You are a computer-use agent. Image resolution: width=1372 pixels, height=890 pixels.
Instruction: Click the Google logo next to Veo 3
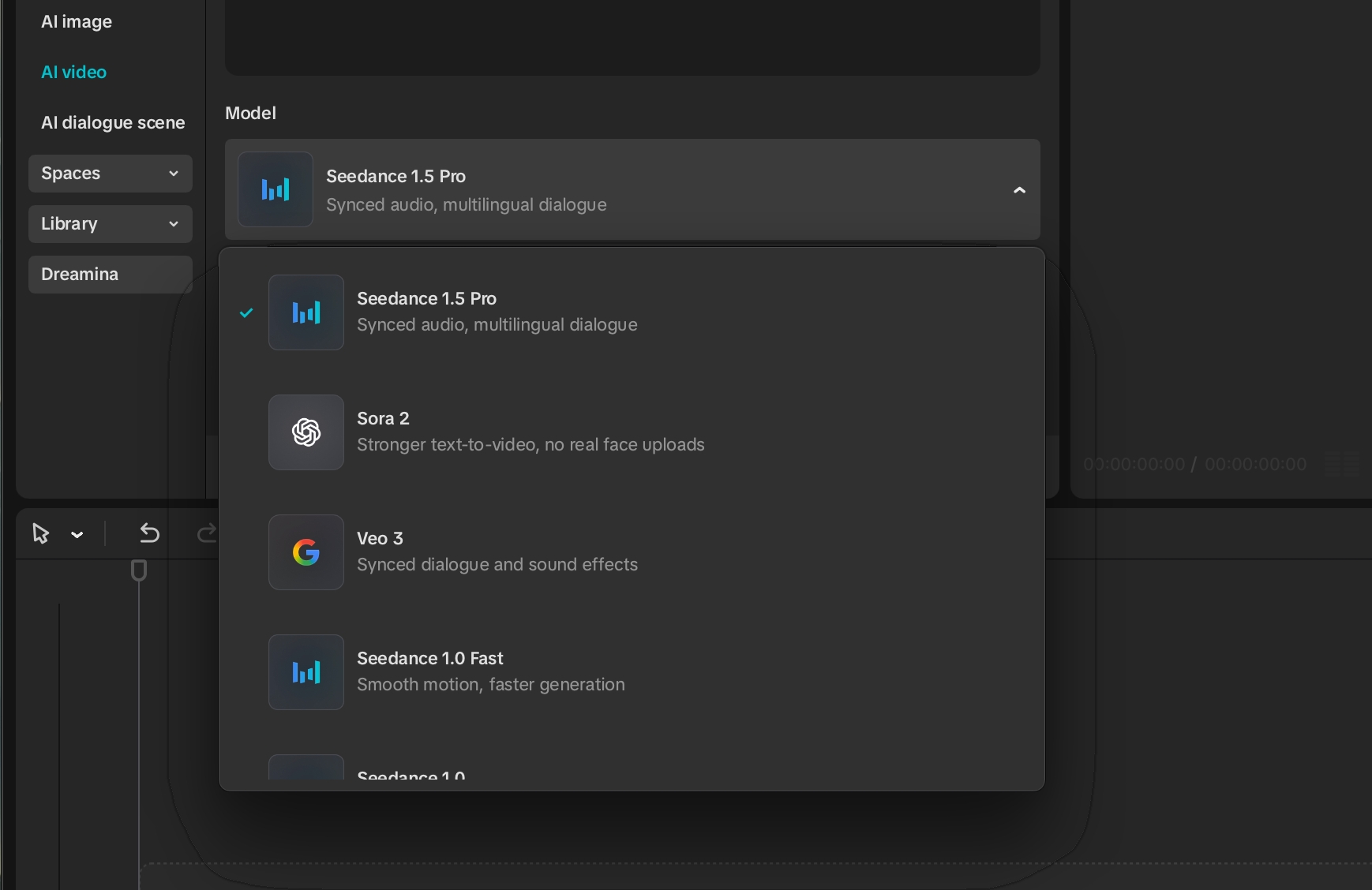(x=306, y=552)
